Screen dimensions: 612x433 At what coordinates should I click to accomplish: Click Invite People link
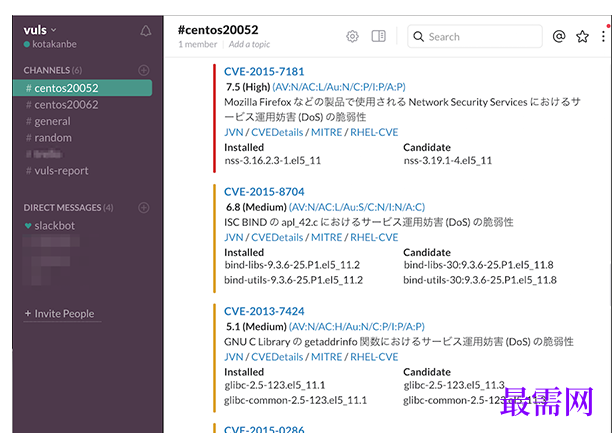tap(60, 314)
